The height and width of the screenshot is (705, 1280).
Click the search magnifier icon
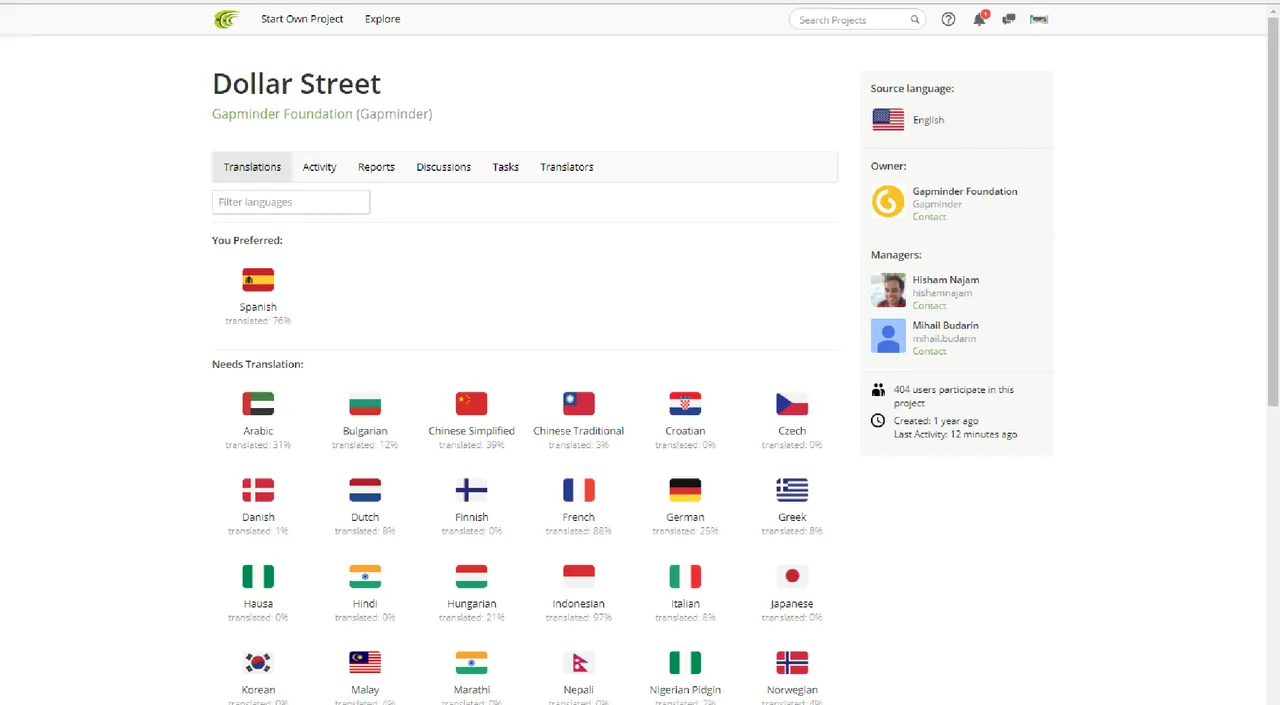[x=914, y=19]
